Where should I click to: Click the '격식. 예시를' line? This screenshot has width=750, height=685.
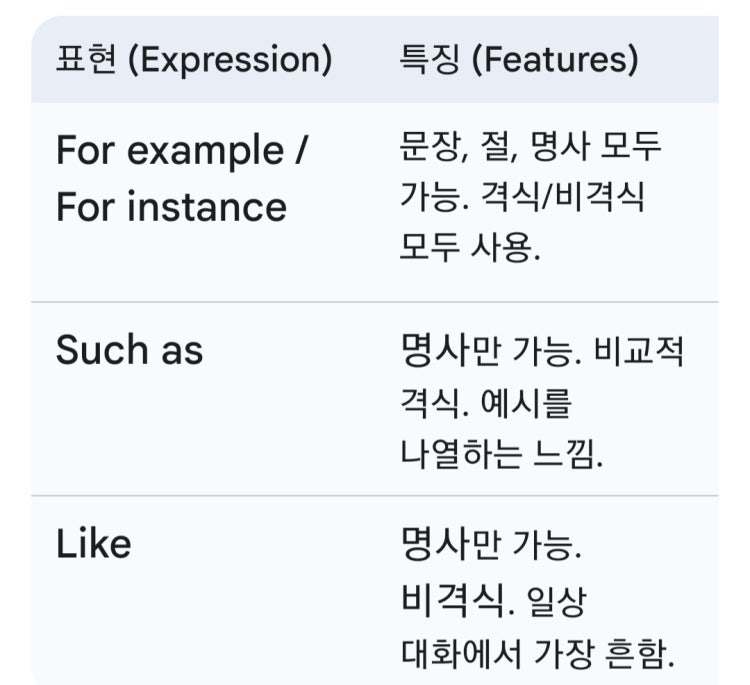(x=485, y=403)
